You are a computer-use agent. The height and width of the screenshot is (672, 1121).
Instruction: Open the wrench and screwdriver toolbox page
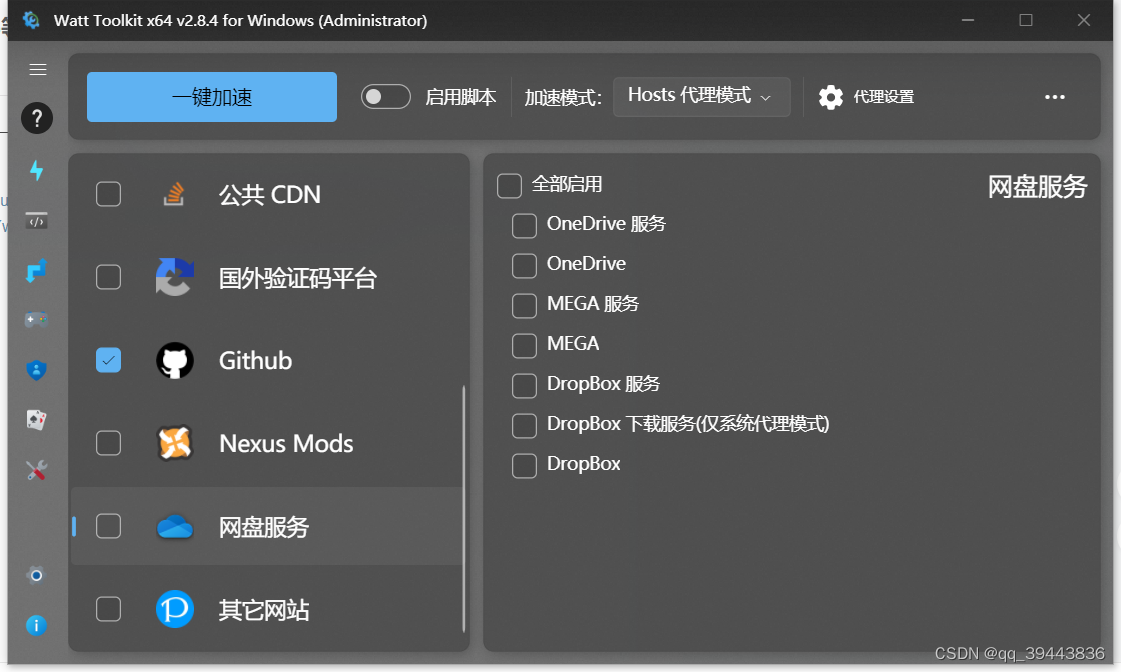click(x=36, y=470)
